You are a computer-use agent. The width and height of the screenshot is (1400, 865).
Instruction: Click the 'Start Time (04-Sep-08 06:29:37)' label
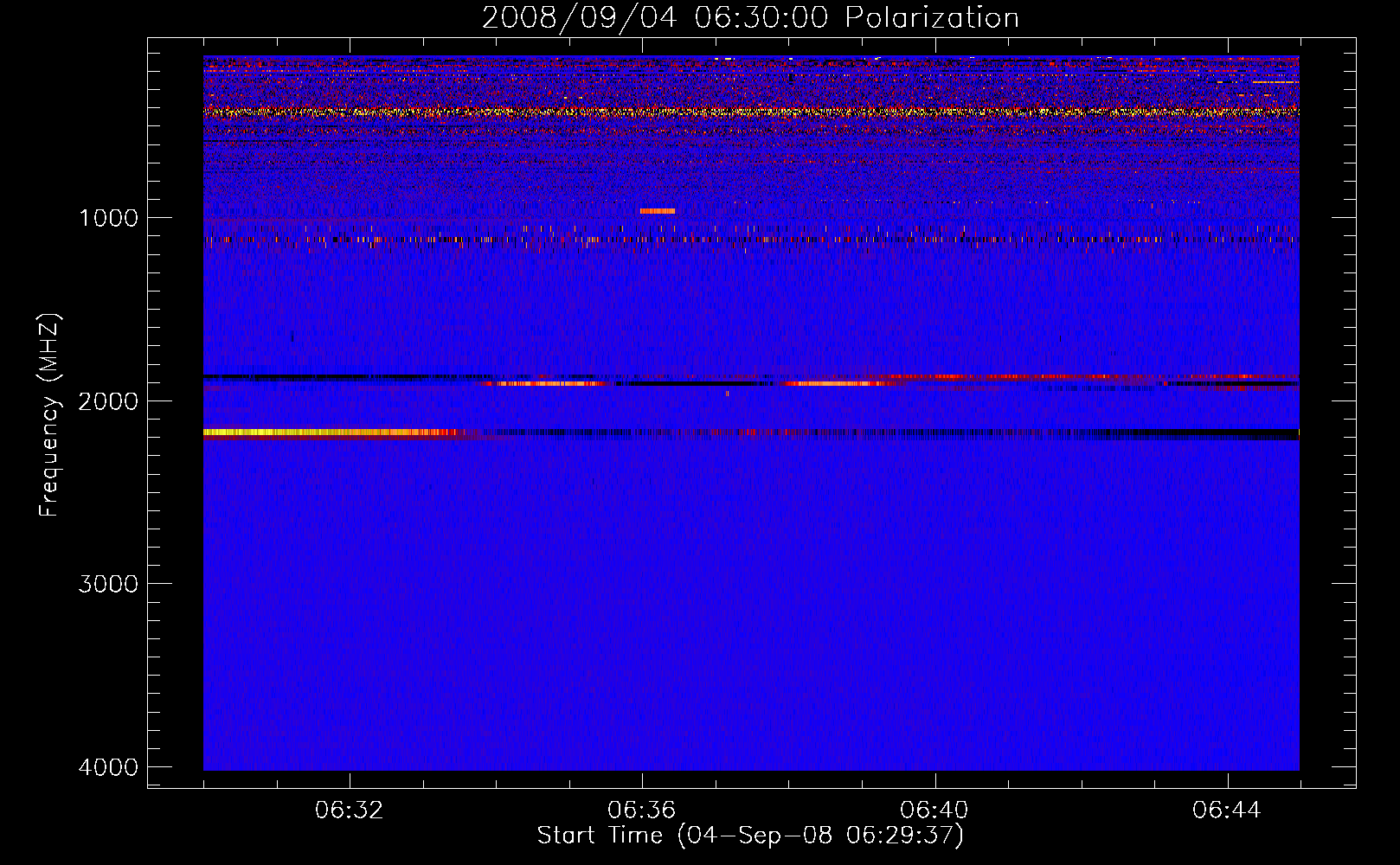coord(750,836)
